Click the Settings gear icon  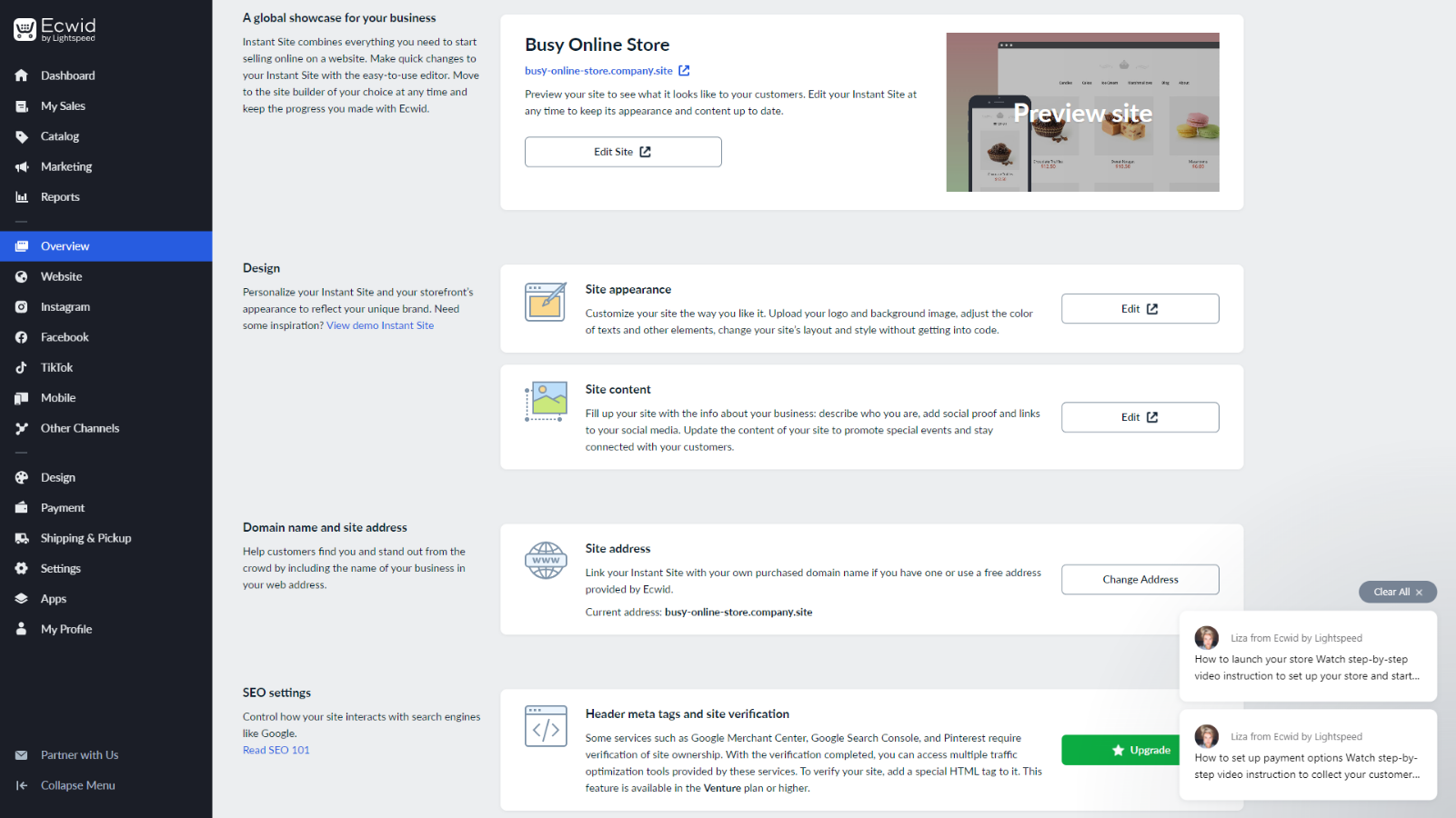point(22,568)
